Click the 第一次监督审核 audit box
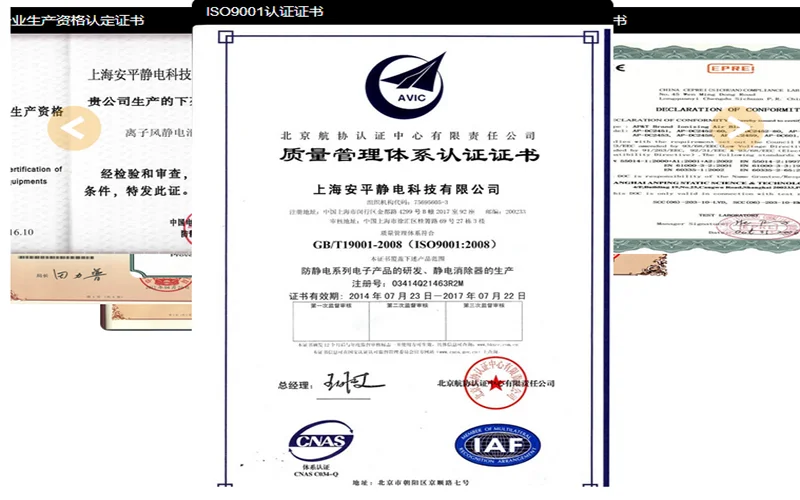This screenshot has height=500, width=800. 331,321
